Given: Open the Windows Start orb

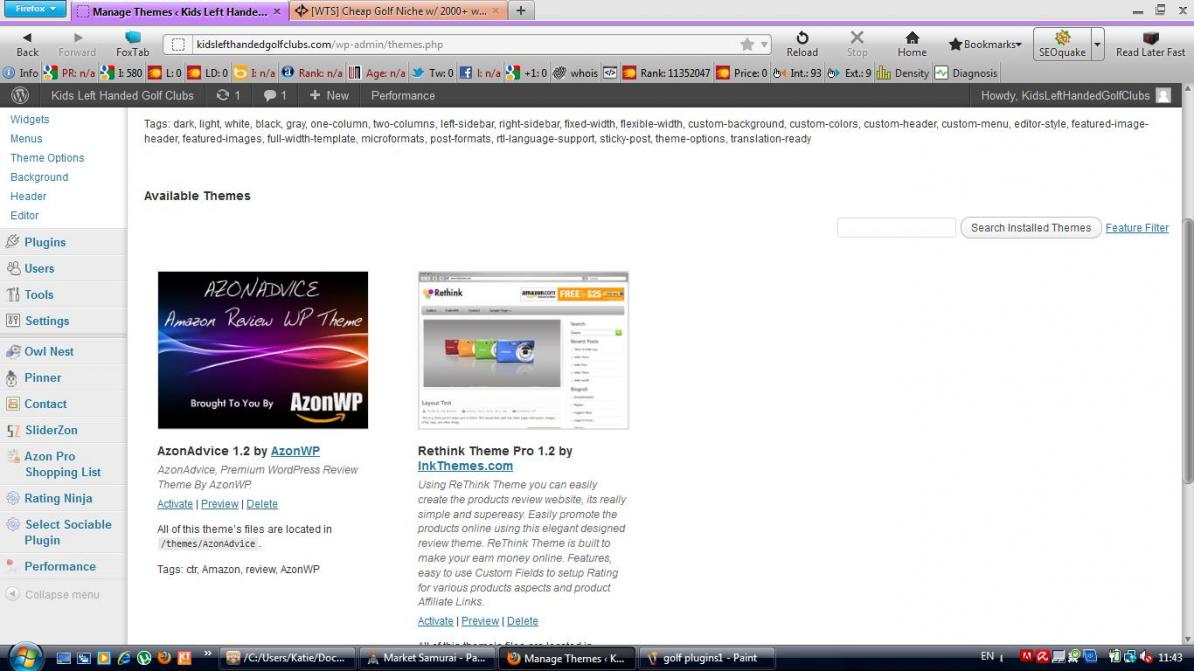Looking at the screenshot, I should click(24, 657).
